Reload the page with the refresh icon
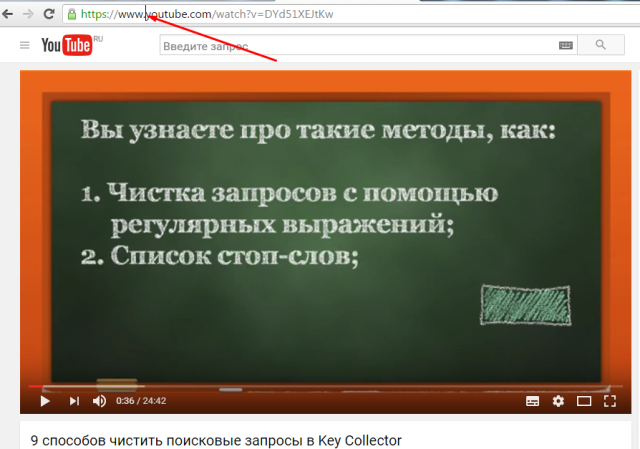Viewport: 640px width, 449px height. click(x=49, y=14)
